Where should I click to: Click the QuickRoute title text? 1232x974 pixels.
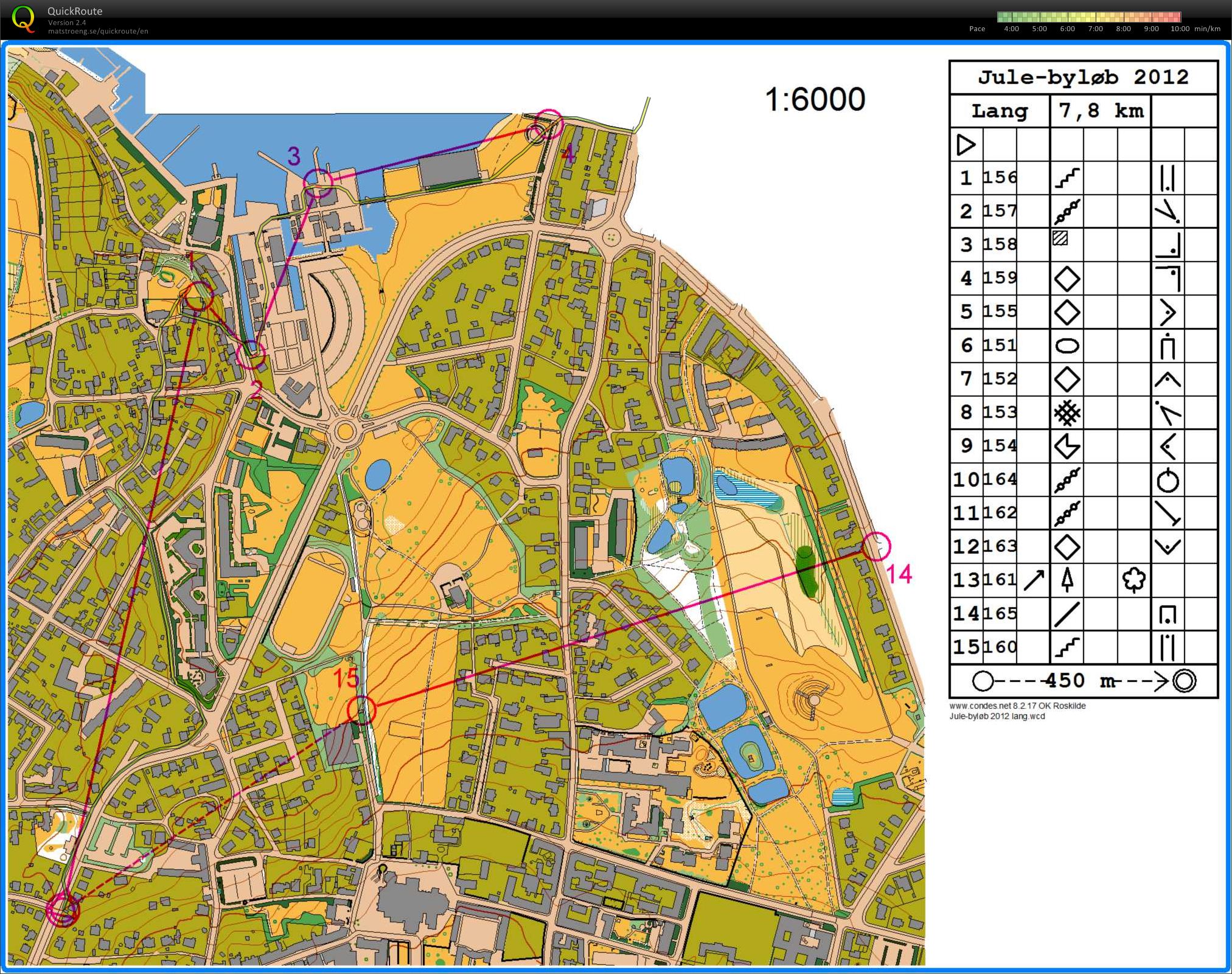(x=75, y=11)
